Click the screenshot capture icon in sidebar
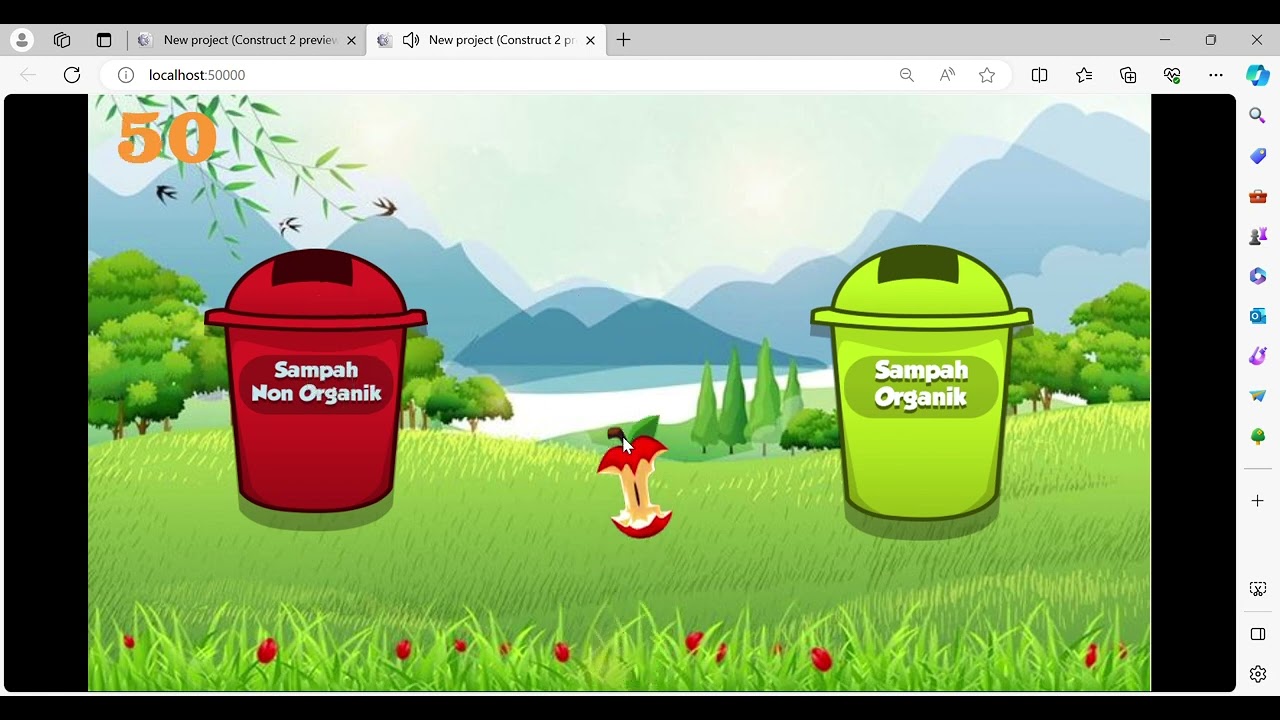The image size is (1280, 720). 1258,589
